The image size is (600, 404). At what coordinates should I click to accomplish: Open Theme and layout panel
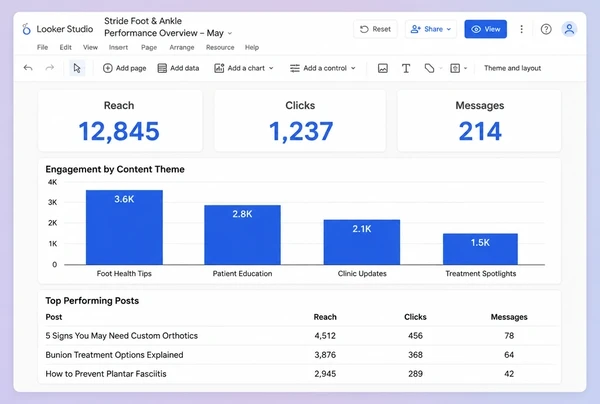coord(512,68)
